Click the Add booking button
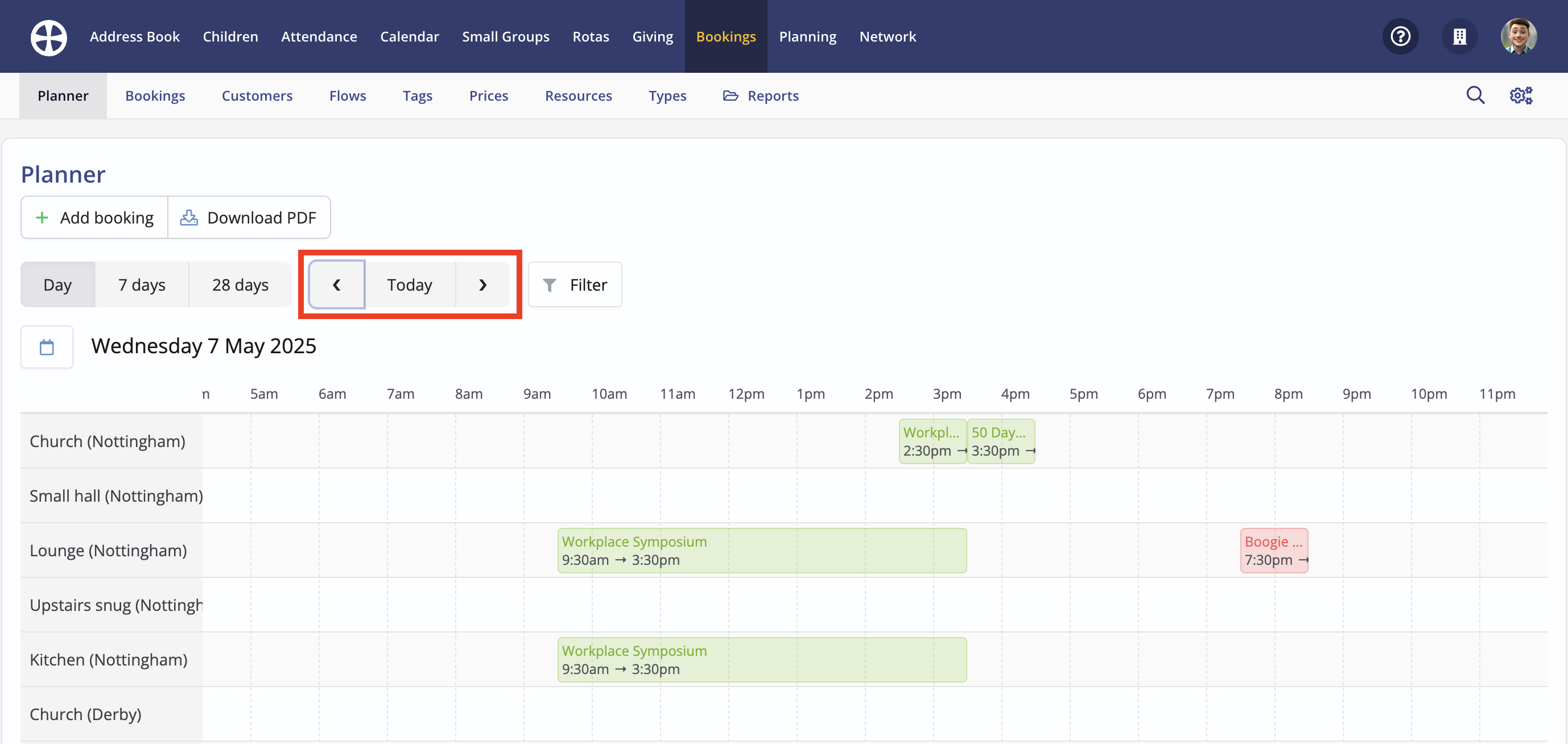1568x744 pixels. point(95,218)
